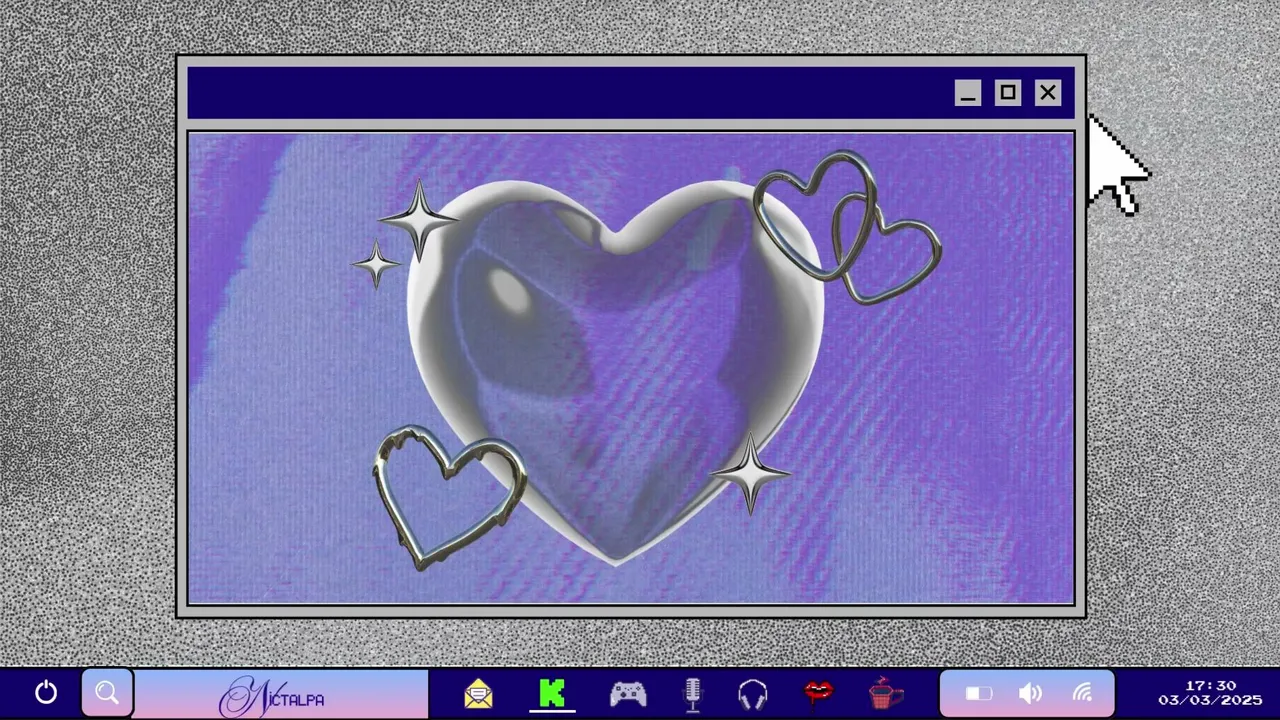Open the game controller icon
The height and width of the screenshot is (720, 1280).
[628, 693]
